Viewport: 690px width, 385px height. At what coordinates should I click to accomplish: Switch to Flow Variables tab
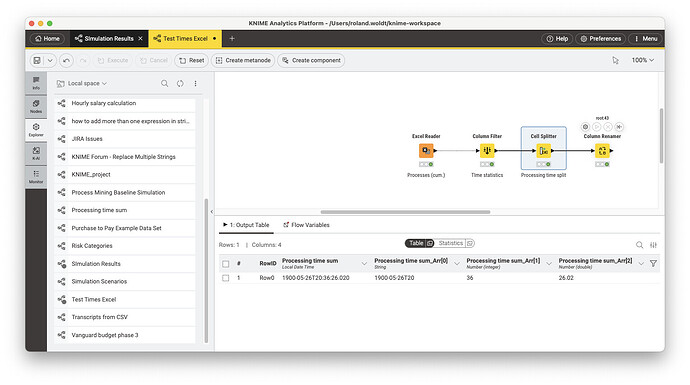[306, 225]
